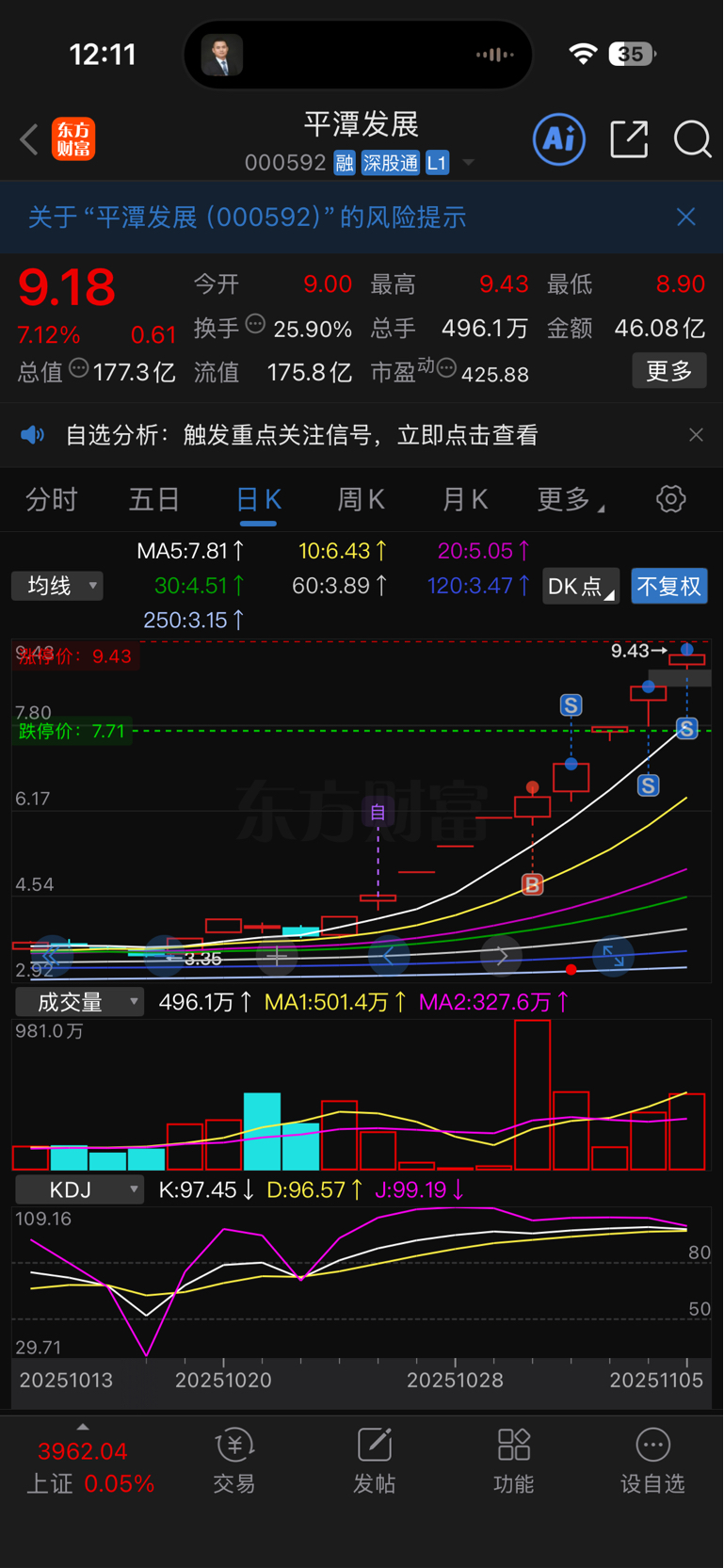This screenshot has width=724, height=1568.
Task: Tap the 深股通 badge
Action: click(390, 163)
